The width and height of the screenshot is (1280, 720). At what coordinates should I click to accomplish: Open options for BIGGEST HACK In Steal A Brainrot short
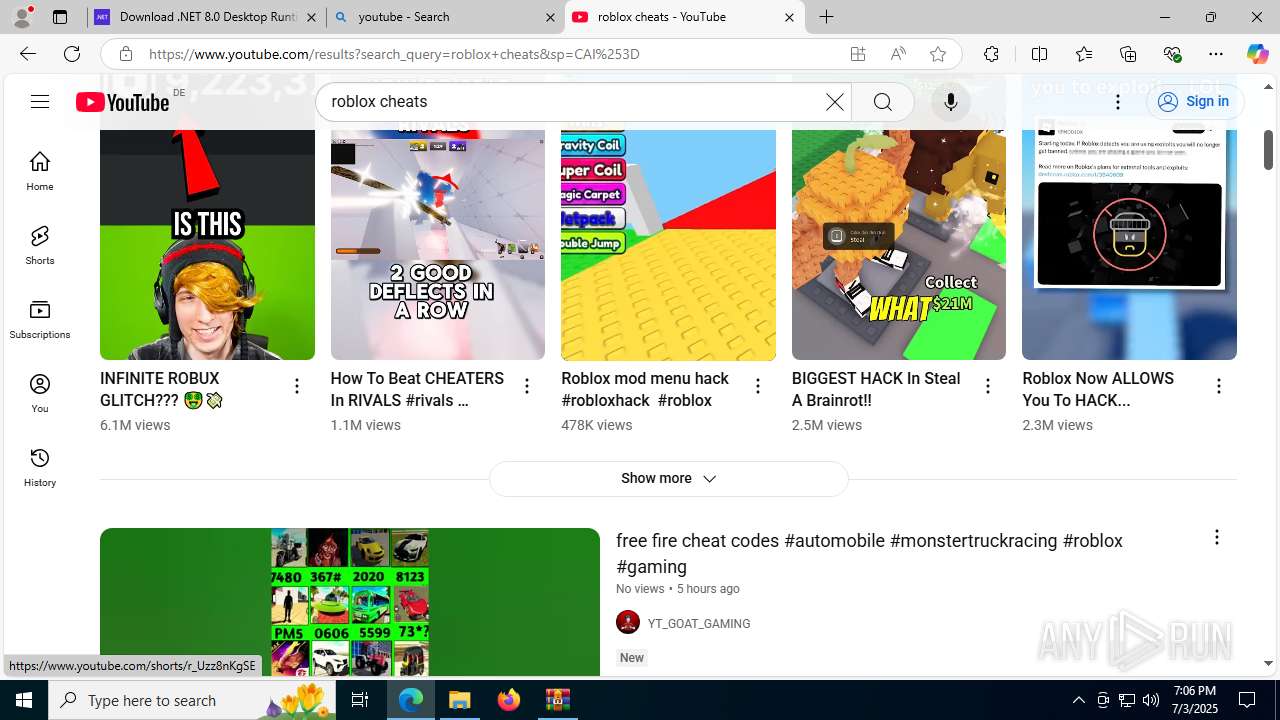point(988,386)
